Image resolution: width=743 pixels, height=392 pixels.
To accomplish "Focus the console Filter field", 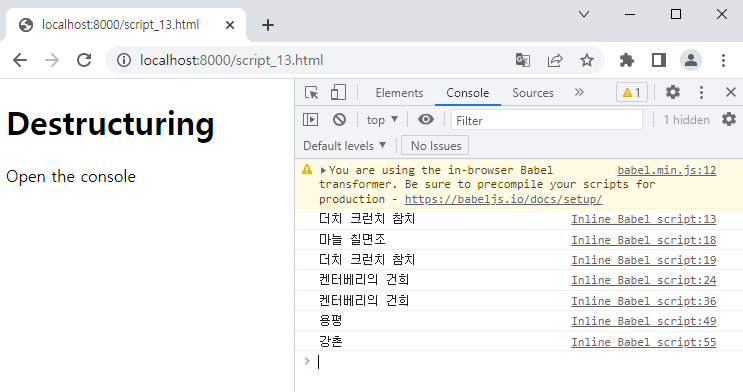I will 547,120.
